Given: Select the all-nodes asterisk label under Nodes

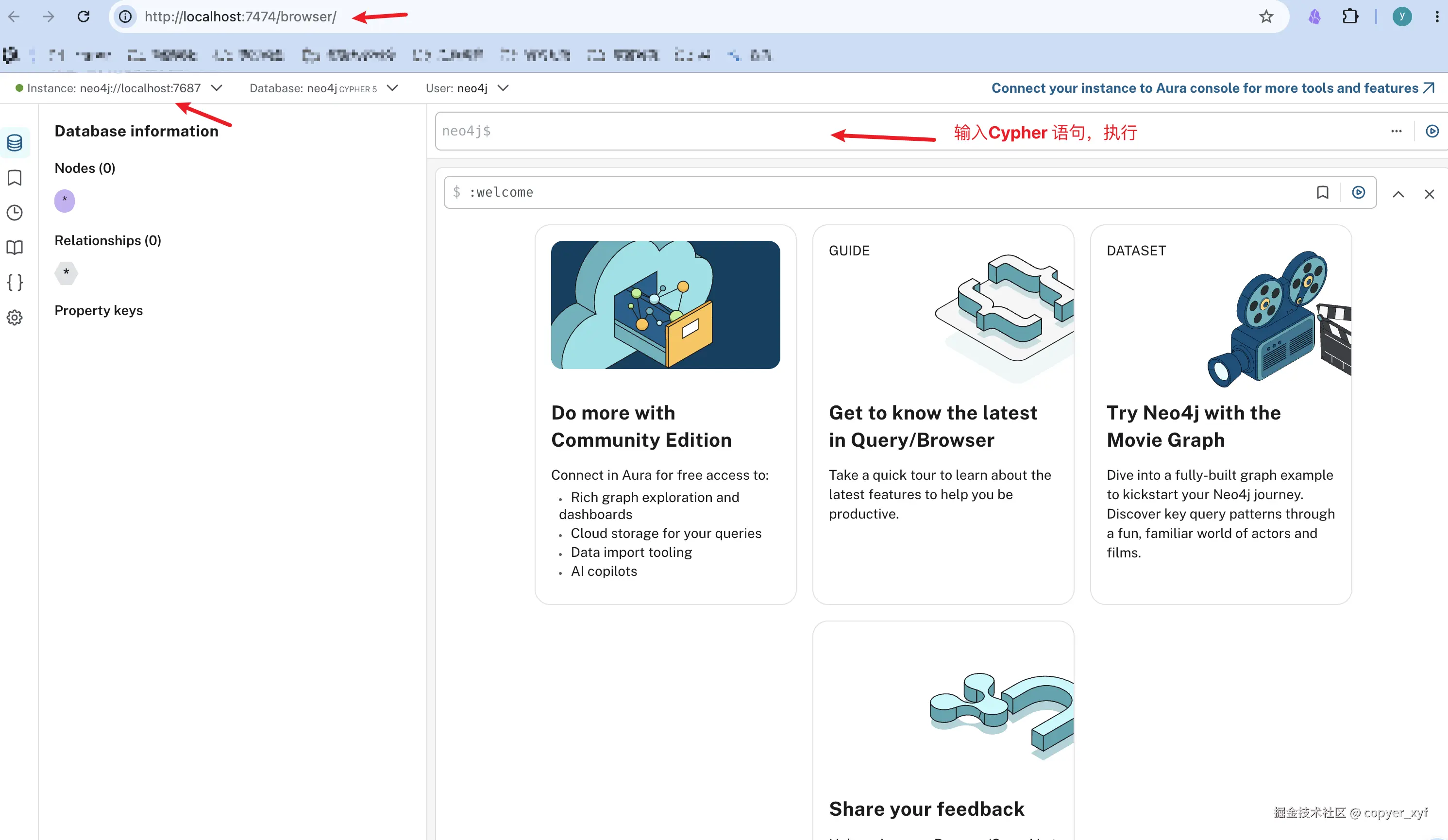Looking at the screenshot, I should pyautogui.click(x=65, y=201).
